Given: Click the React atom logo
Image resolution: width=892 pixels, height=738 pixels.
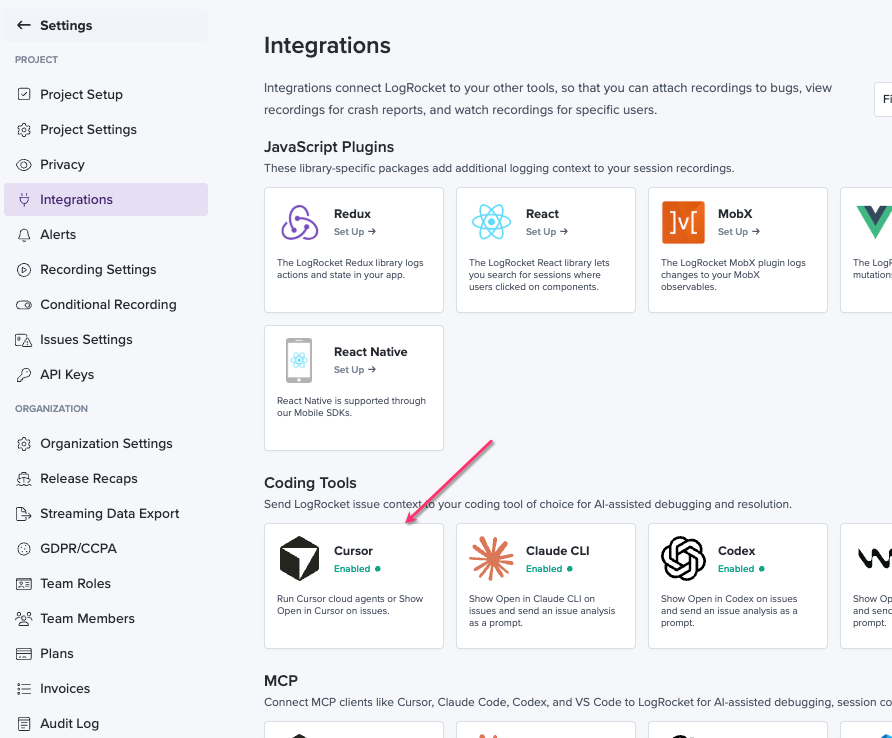Looking at the screenshot, I should pos(491,222).
